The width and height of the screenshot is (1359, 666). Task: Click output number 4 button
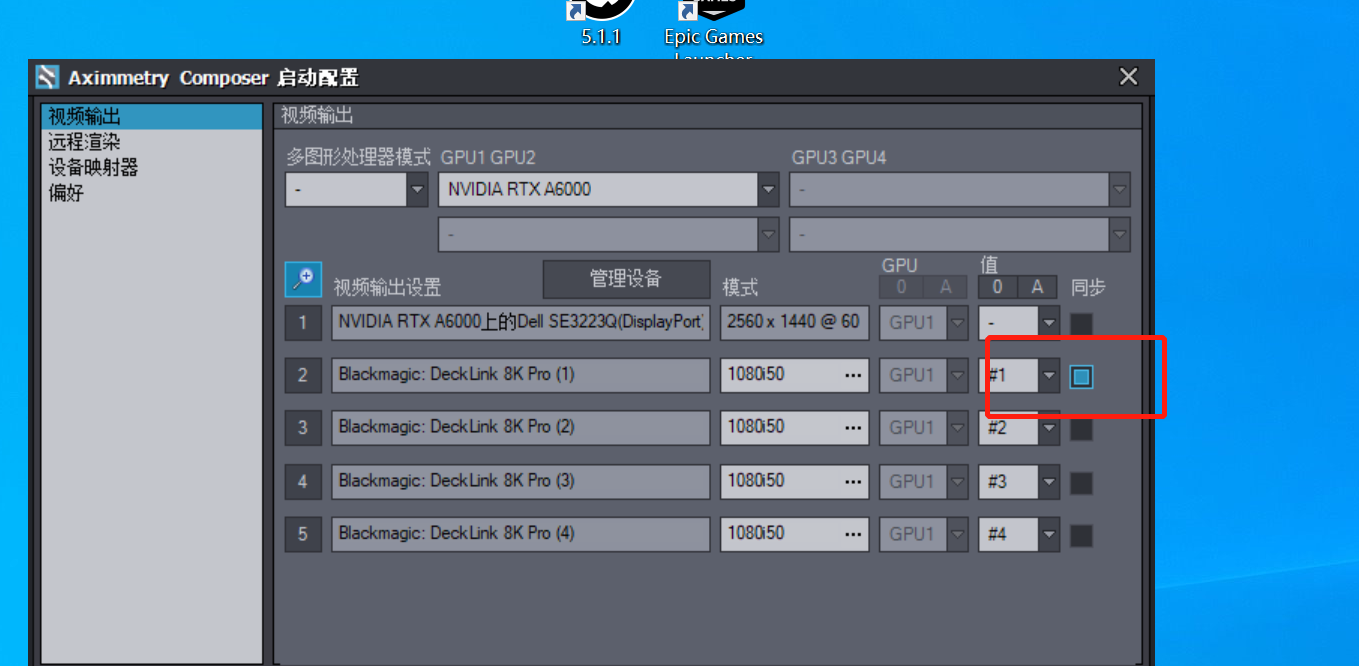[x=303, y=481]
